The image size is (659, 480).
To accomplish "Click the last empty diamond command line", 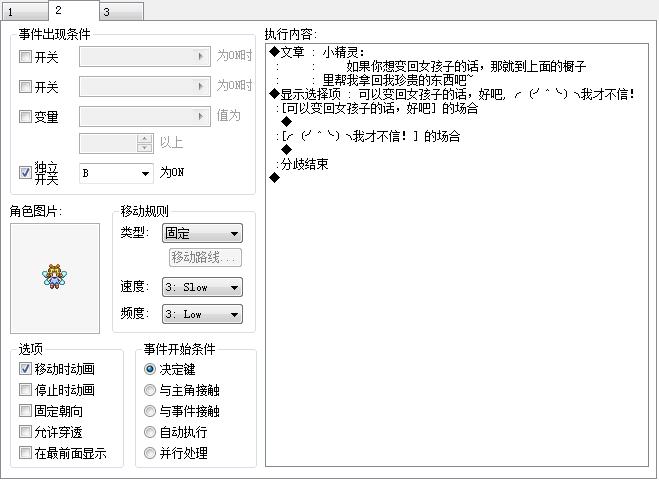I will coord(274,178).
